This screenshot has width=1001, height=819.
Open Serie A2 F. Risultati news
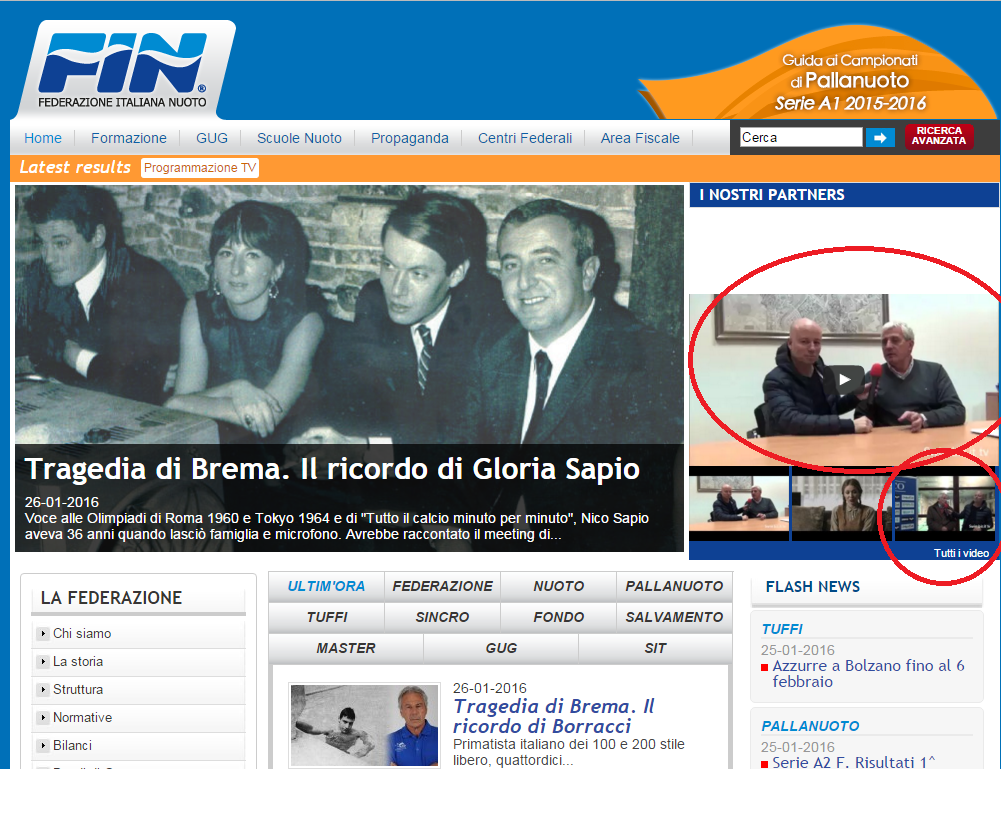(854, 762)
